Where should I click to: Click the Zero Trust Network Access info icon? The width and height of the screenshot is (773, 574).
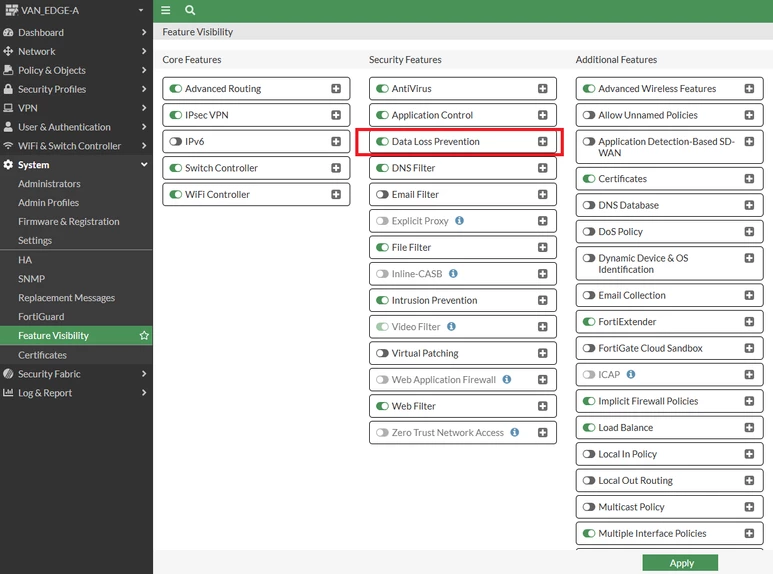coord(515,432)
